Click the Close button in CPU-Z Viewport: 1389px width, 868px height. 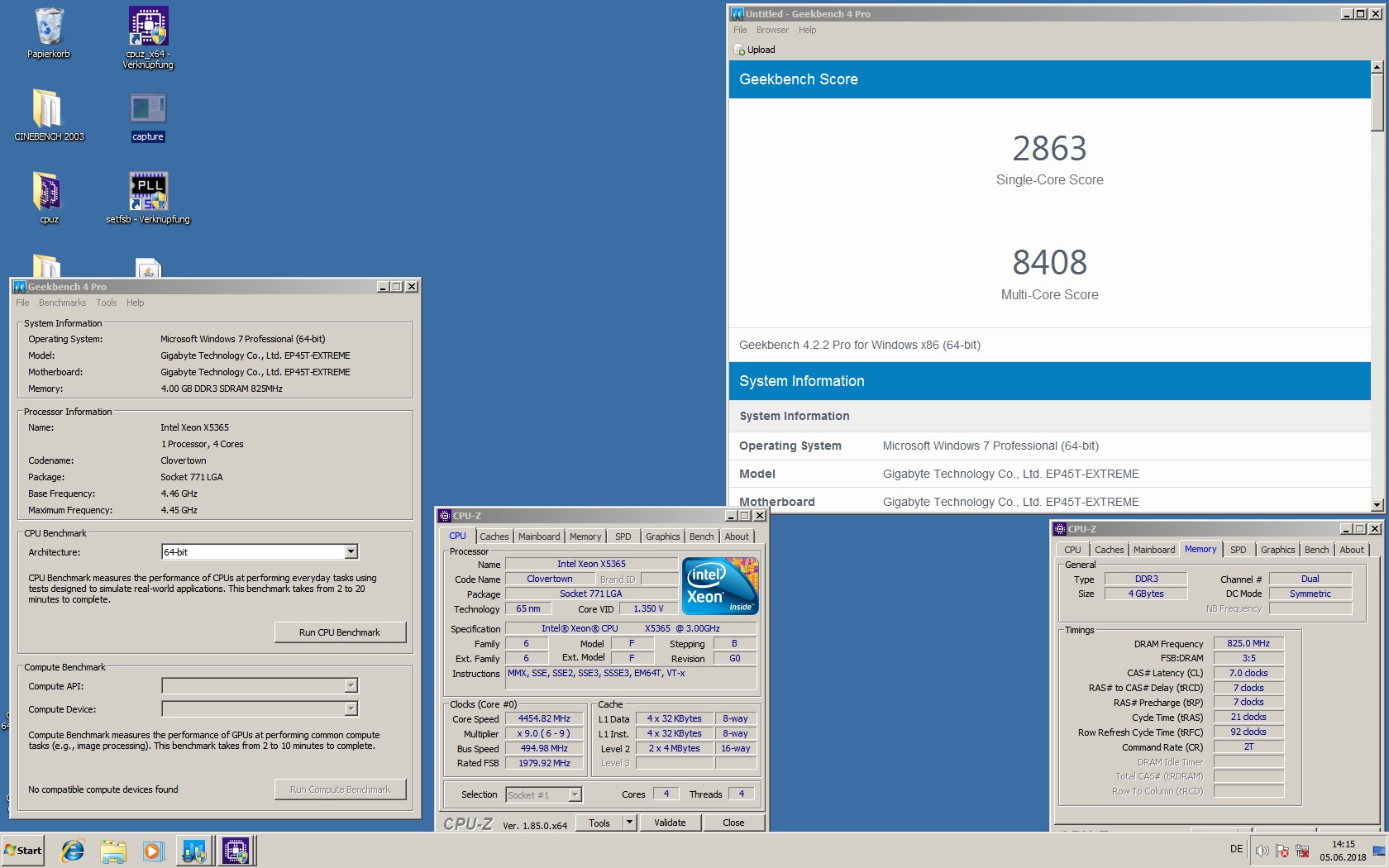point(733,823)
